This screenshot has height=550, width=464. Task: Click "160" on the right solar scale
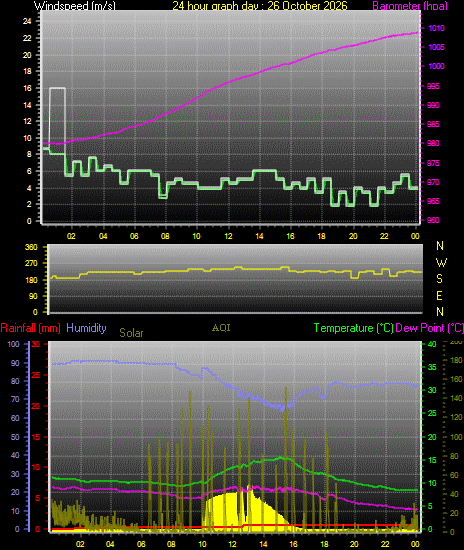pos(456,379)
